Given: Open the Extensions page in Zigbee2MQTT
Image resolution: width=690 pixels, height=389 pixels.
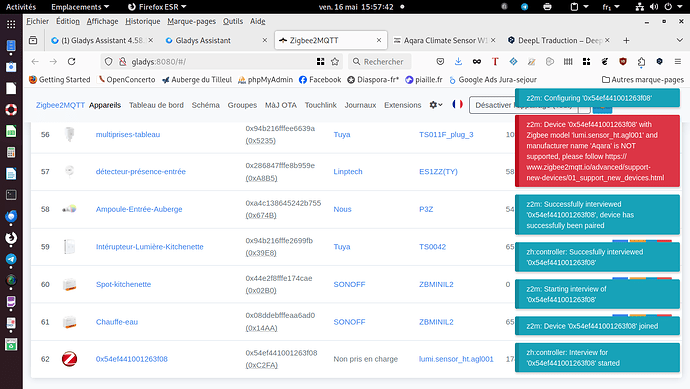Looking at the screenshot, I should pos(403,105).
